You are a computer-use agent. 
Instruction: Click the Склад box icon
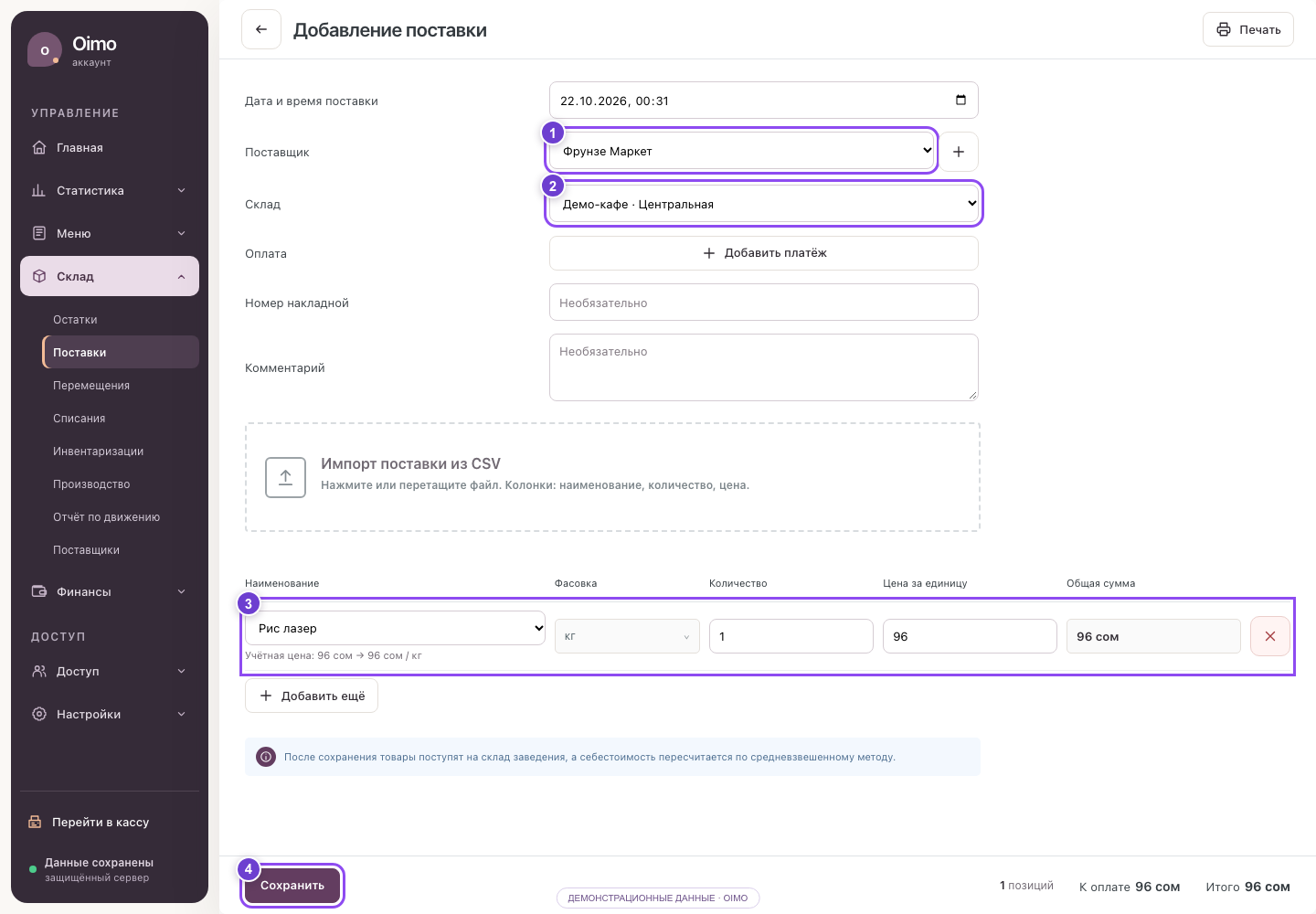click(39, 276)
